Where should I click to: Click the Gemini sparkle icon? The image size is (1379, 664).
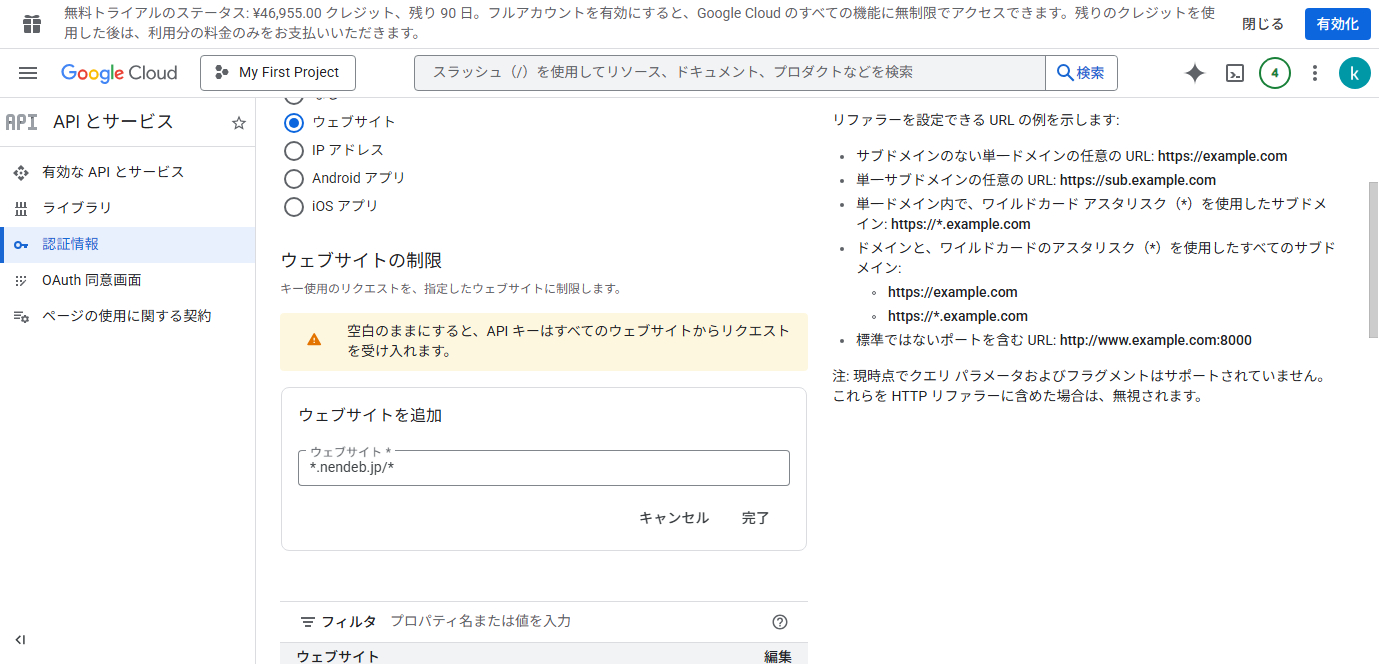pos(1194,73)
